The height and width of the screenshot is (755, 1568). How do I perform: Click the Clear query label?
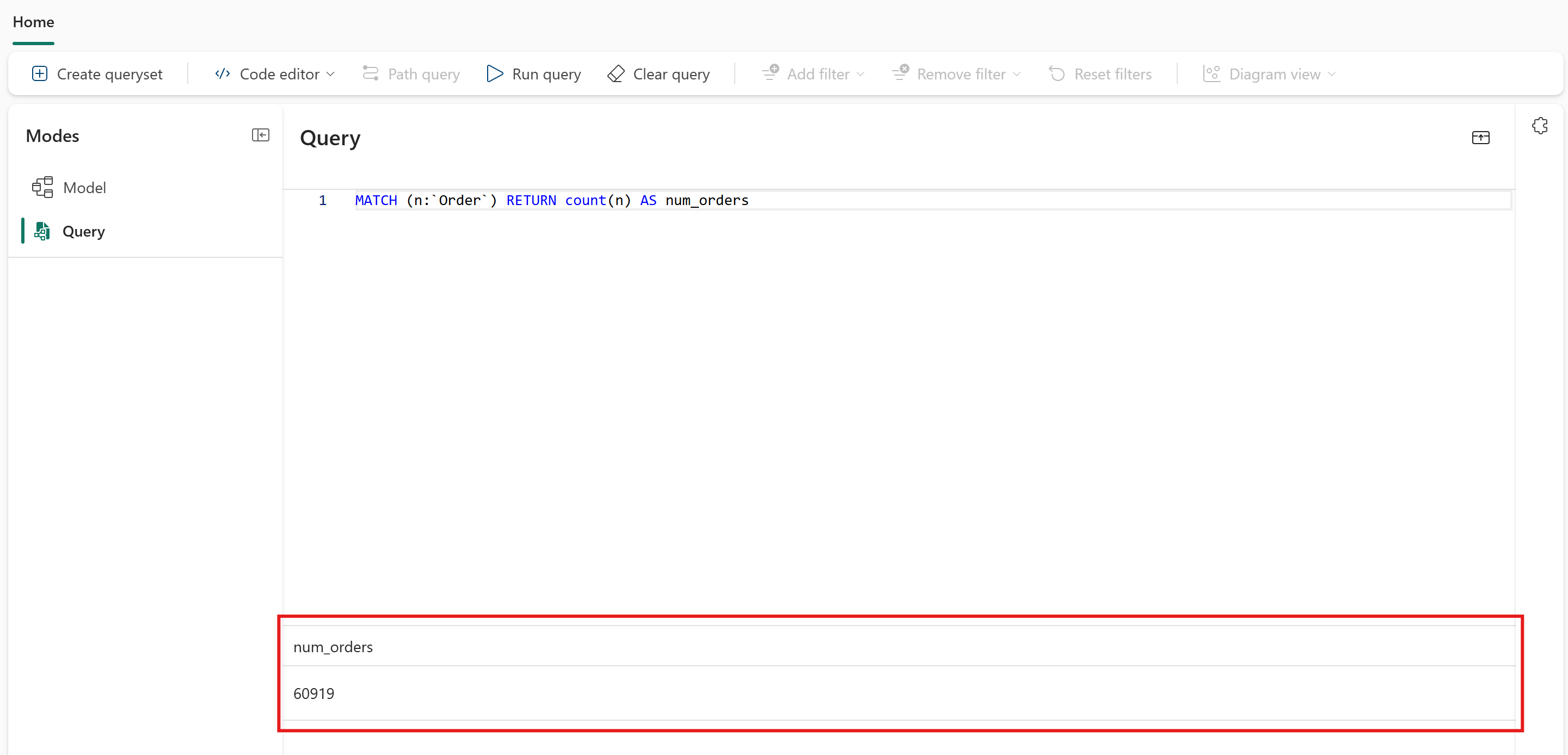672,74
